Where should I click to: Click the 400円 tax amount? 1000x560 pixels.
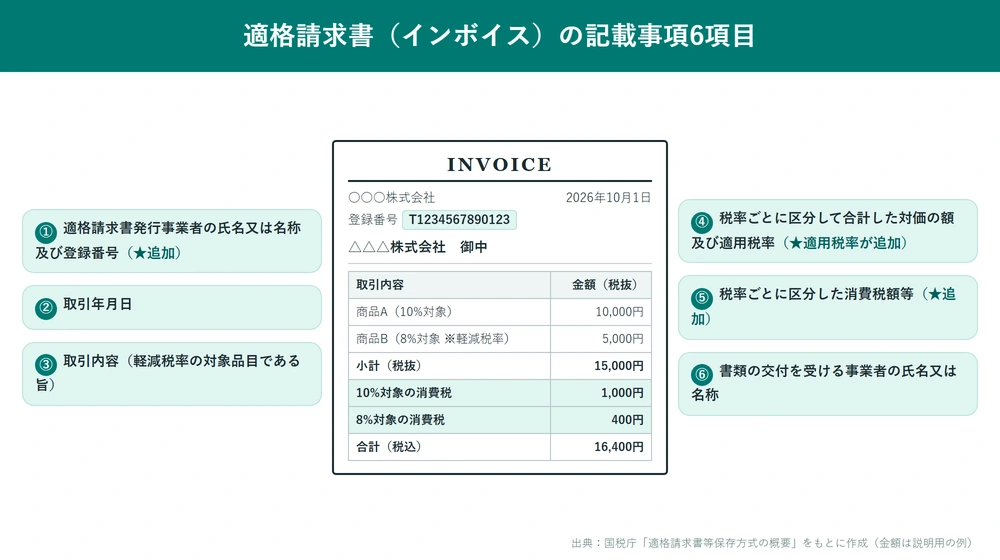pos(627,420)
